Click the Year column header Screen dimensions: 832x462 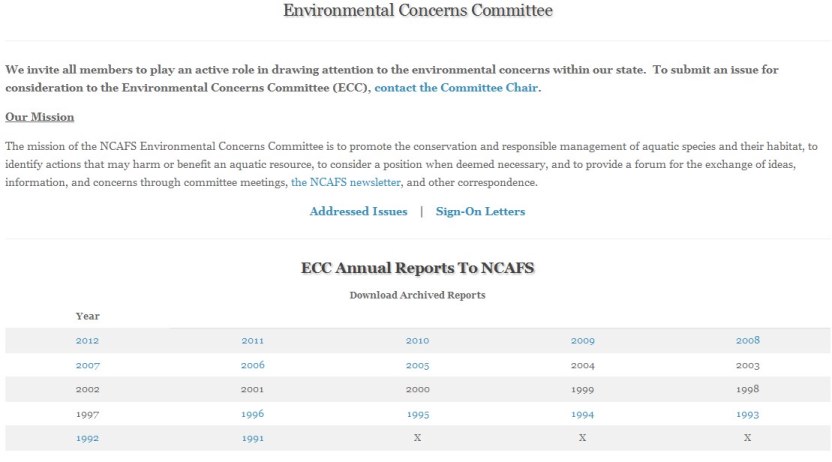pyautogui.click(x=88, y=316)
